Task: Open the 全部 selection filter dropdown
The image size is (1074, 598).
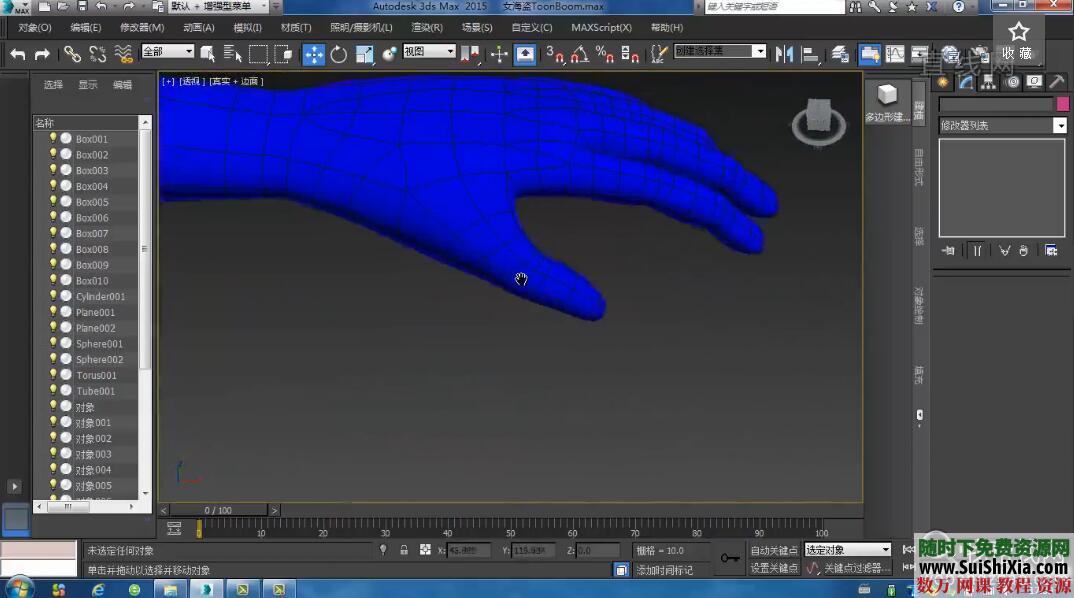Action: point(168,51)
